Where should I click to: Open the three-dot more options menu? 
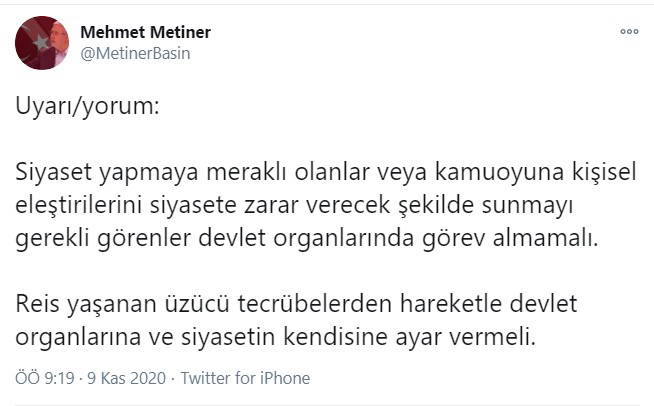click(629, 32)
